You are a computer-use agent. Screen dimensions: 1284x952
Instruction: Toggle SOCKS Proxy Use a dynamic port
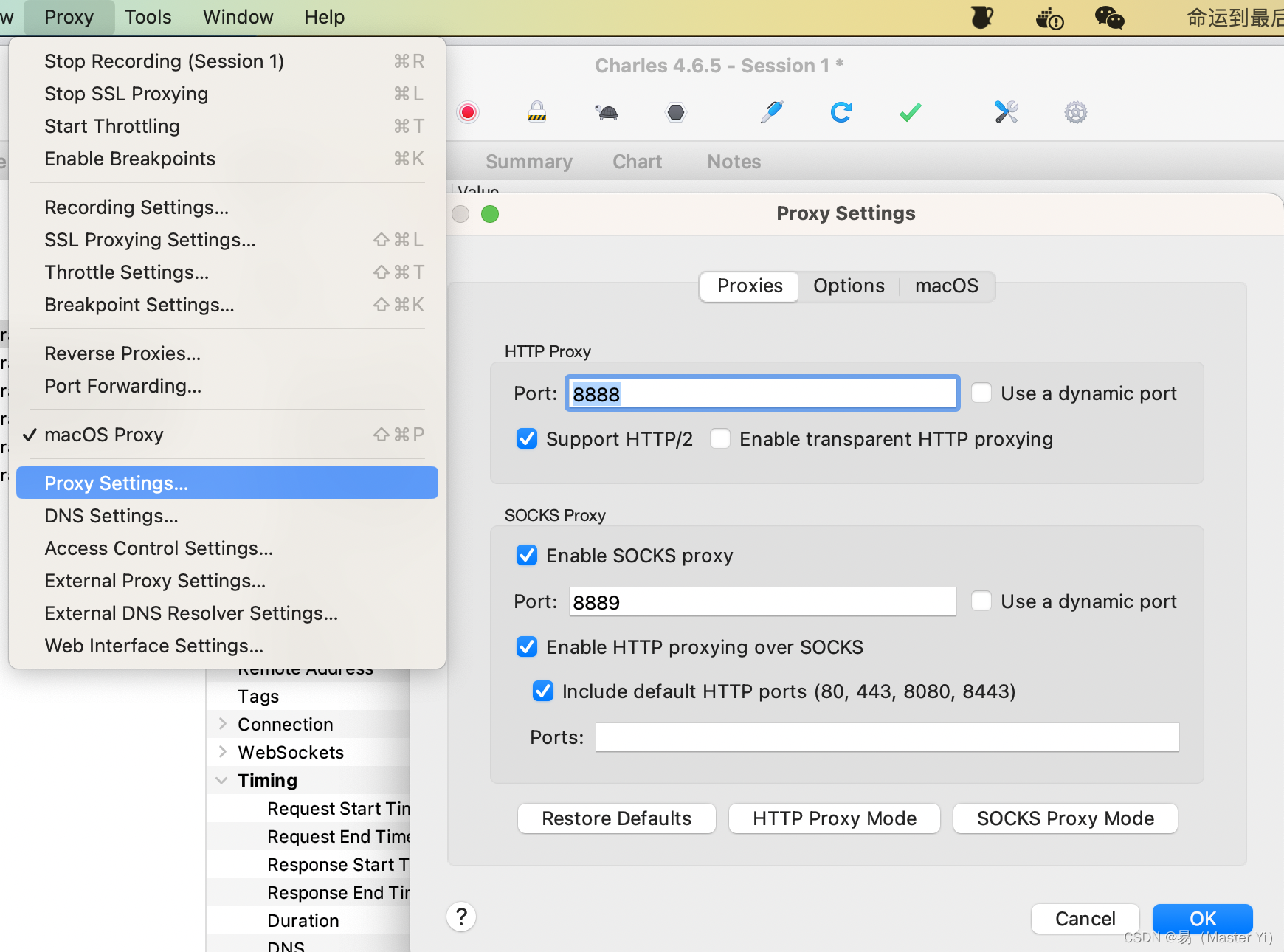click(981, 601)
